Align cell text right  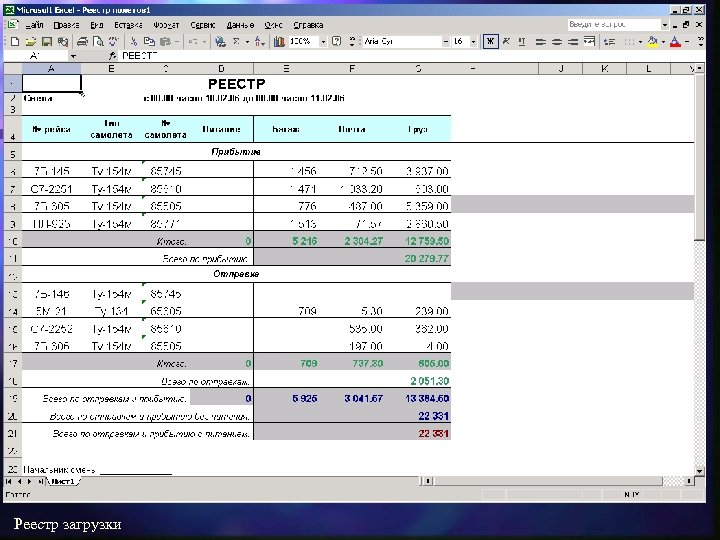point(573,42)
